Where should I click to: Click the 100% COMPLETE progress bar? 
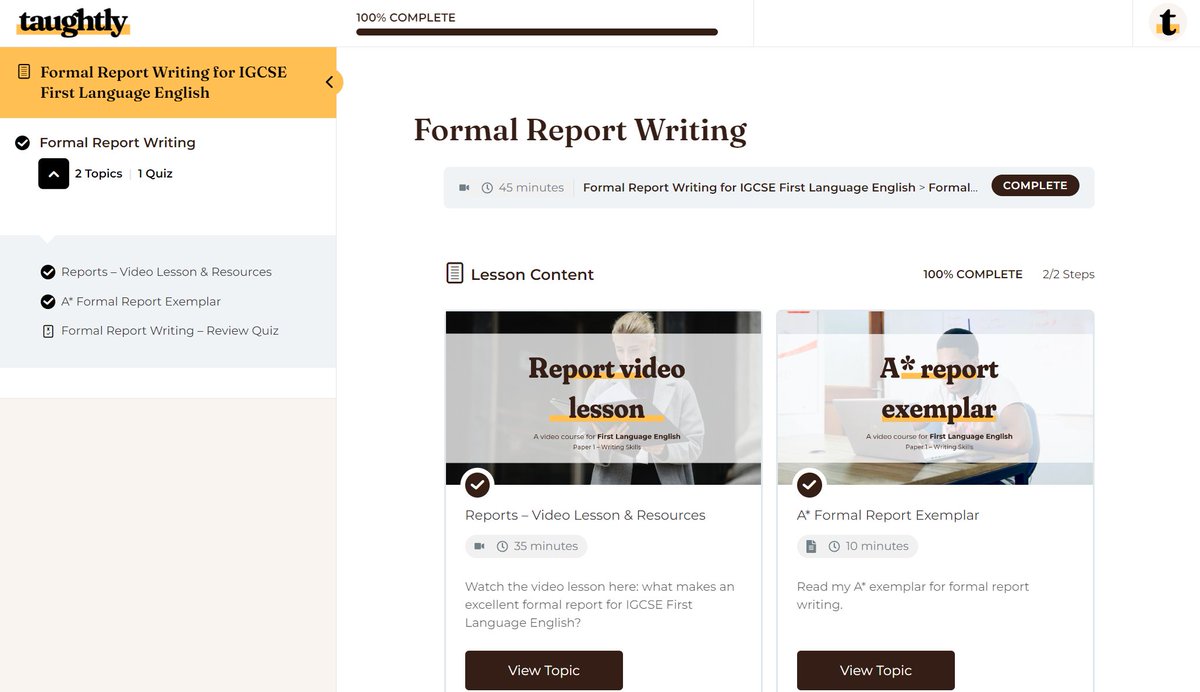point(536,31)
